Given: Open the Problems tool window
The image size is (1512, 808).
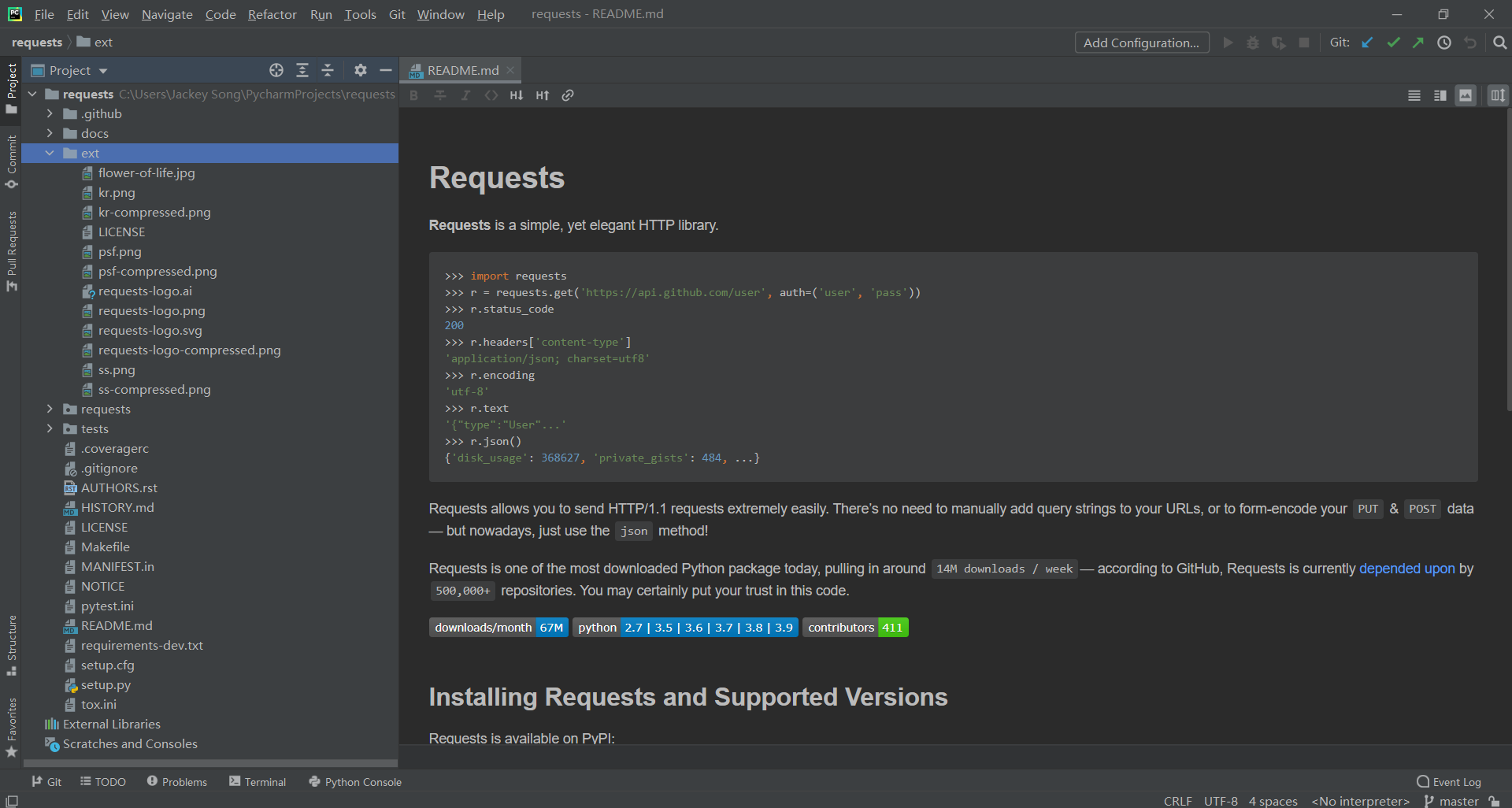Looking at the screenshot, I should 177,781.
